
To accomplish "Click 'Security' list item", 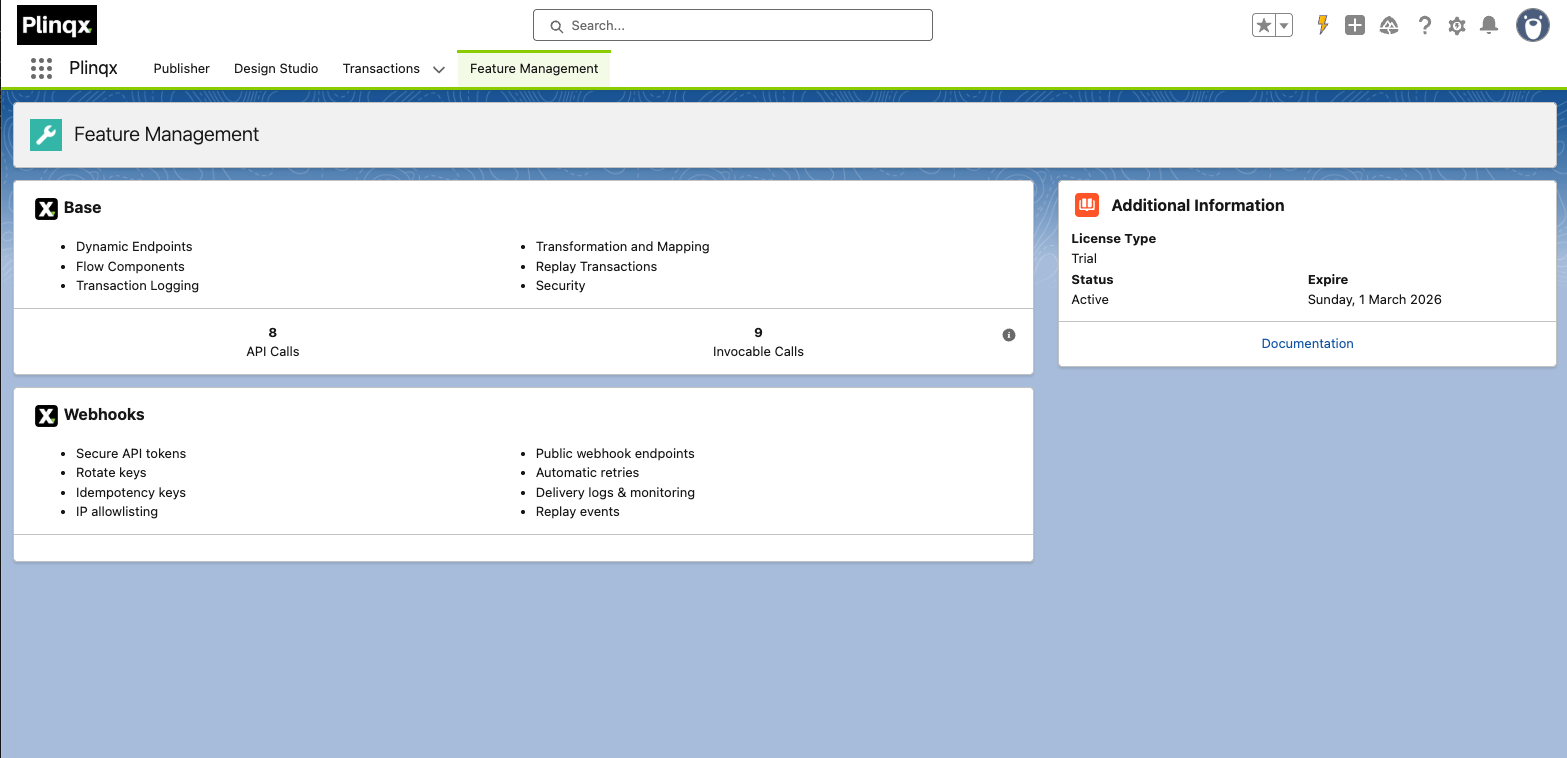I will coord(560,285).
